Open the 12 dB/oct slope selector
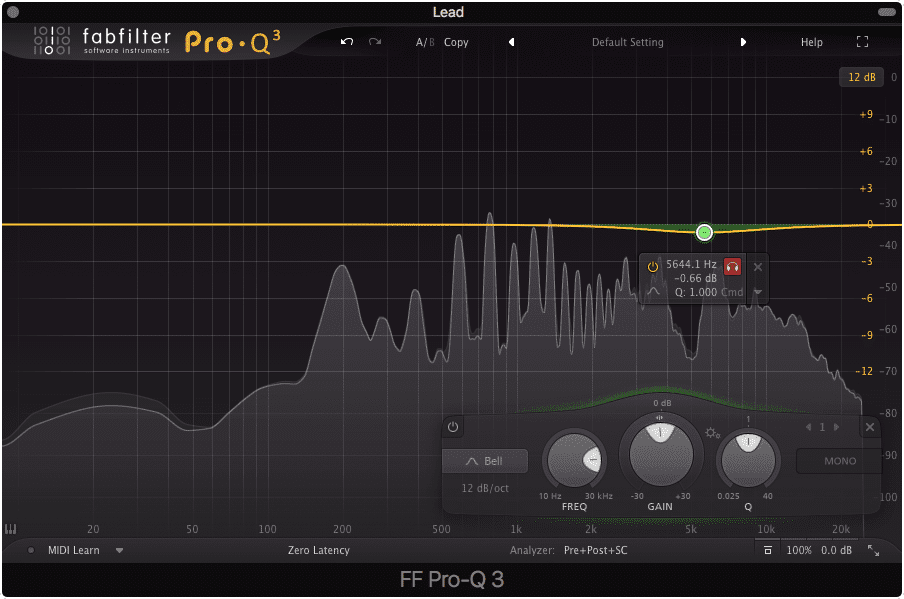Image resolution: width=904 pixels, height=599 pixels. pos(485,488)
